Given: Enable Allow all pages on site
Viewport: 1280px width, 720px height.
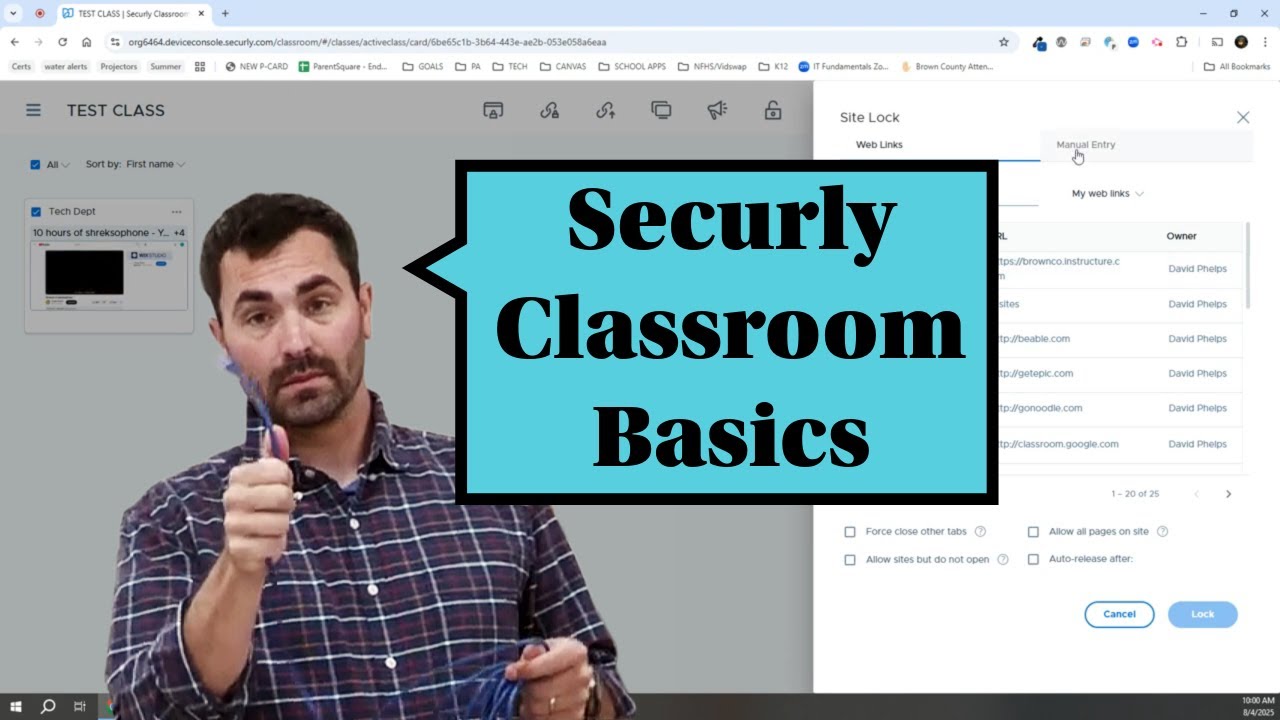Looking at the screenshot, I should pyautogui.click(x=1033, y=532).
